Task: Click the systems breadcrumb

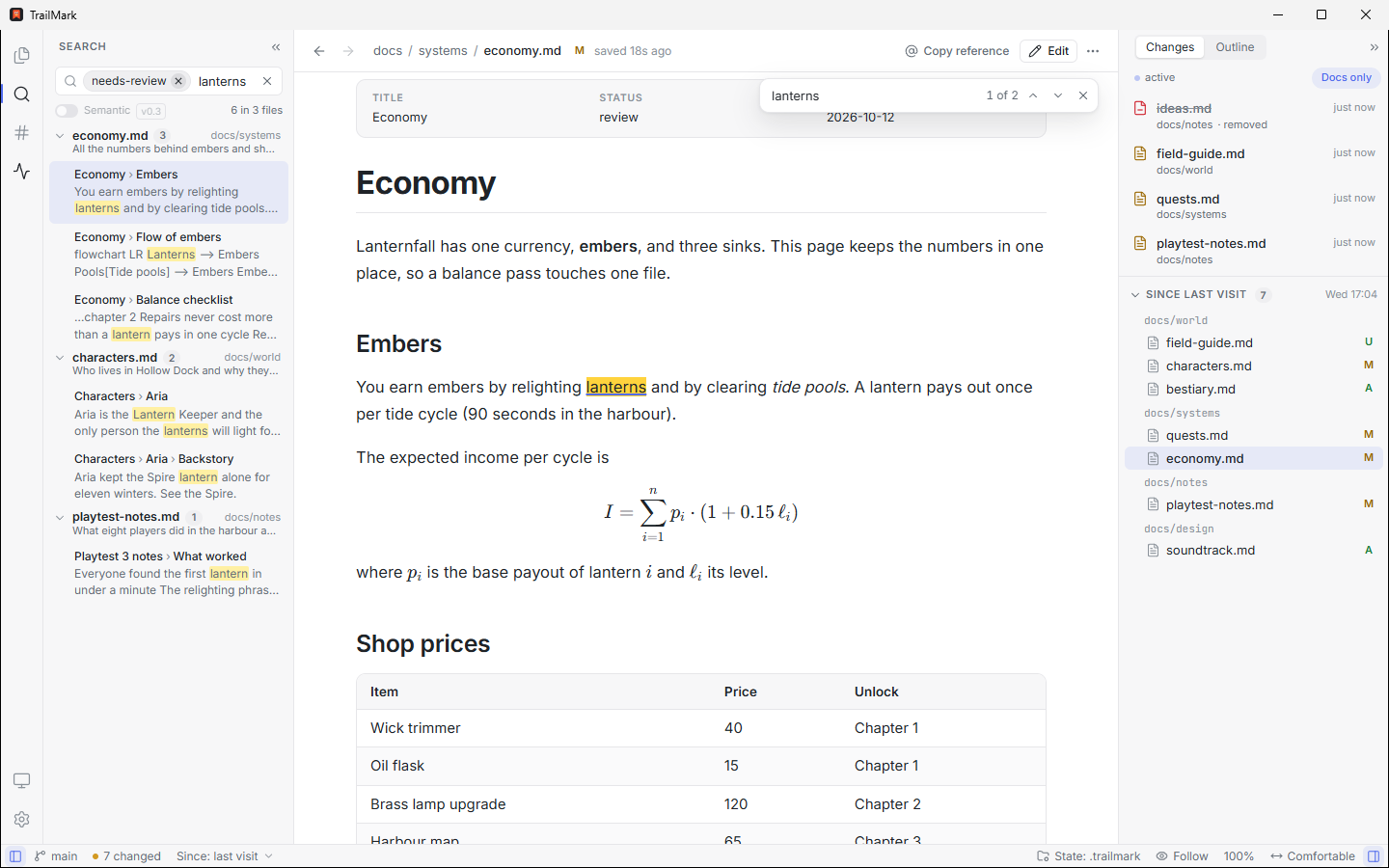Action: [x=443, y=51]
